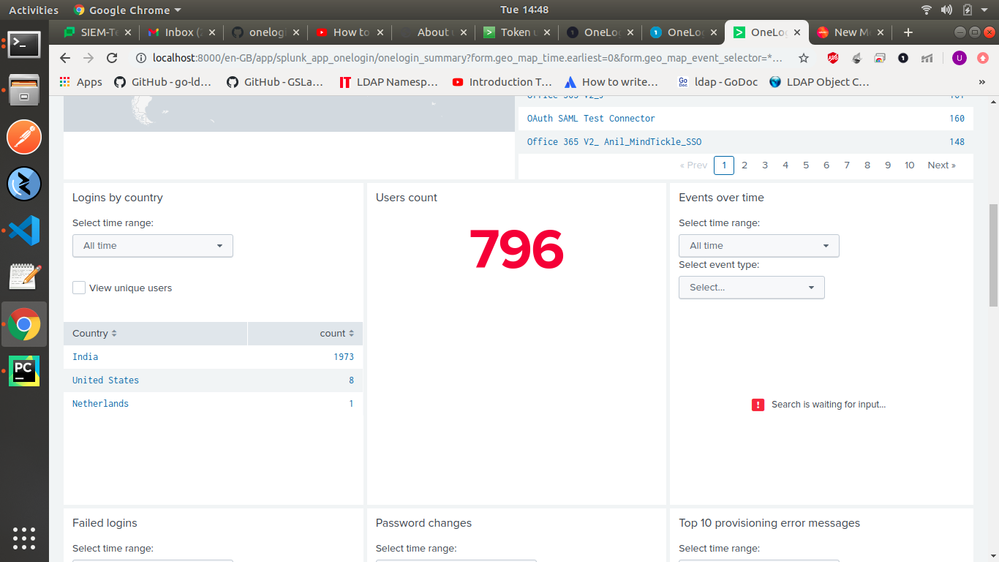
Task: Launch Visual Studio Code from the dock
Action: tap(24, 230)
